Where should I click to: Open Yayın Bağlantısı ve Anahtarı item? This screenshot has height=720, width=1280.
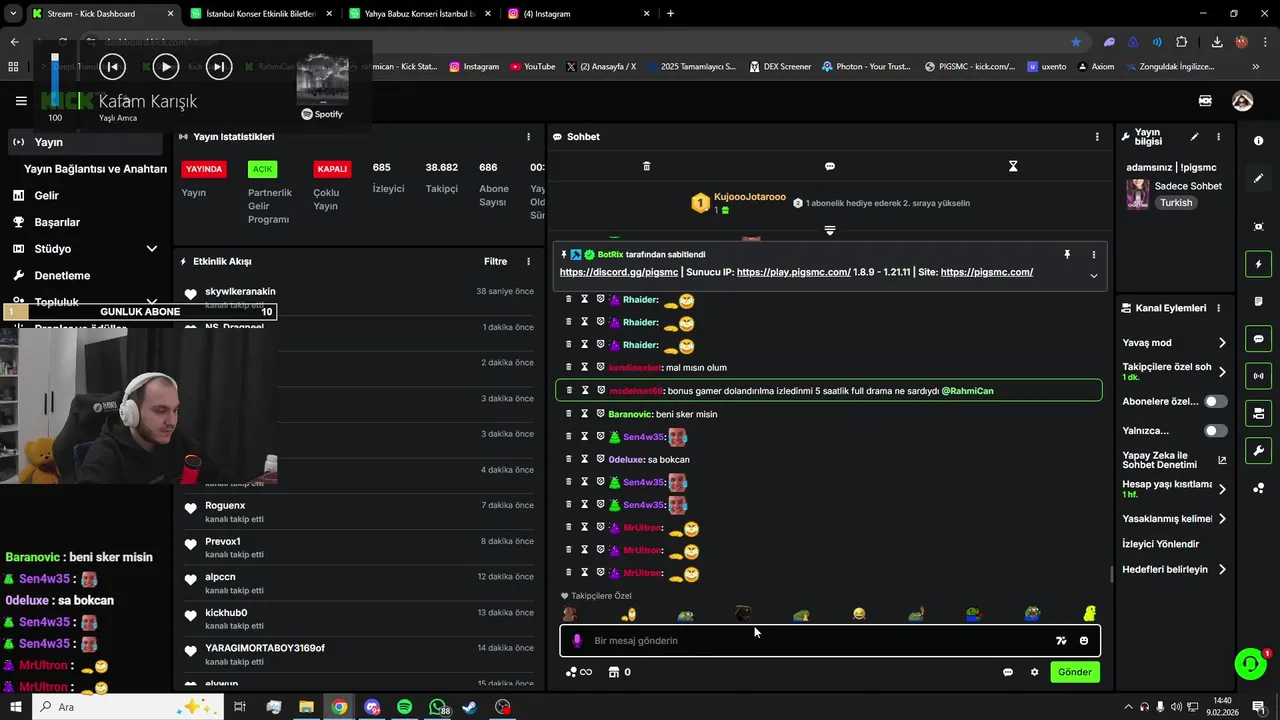95,169
